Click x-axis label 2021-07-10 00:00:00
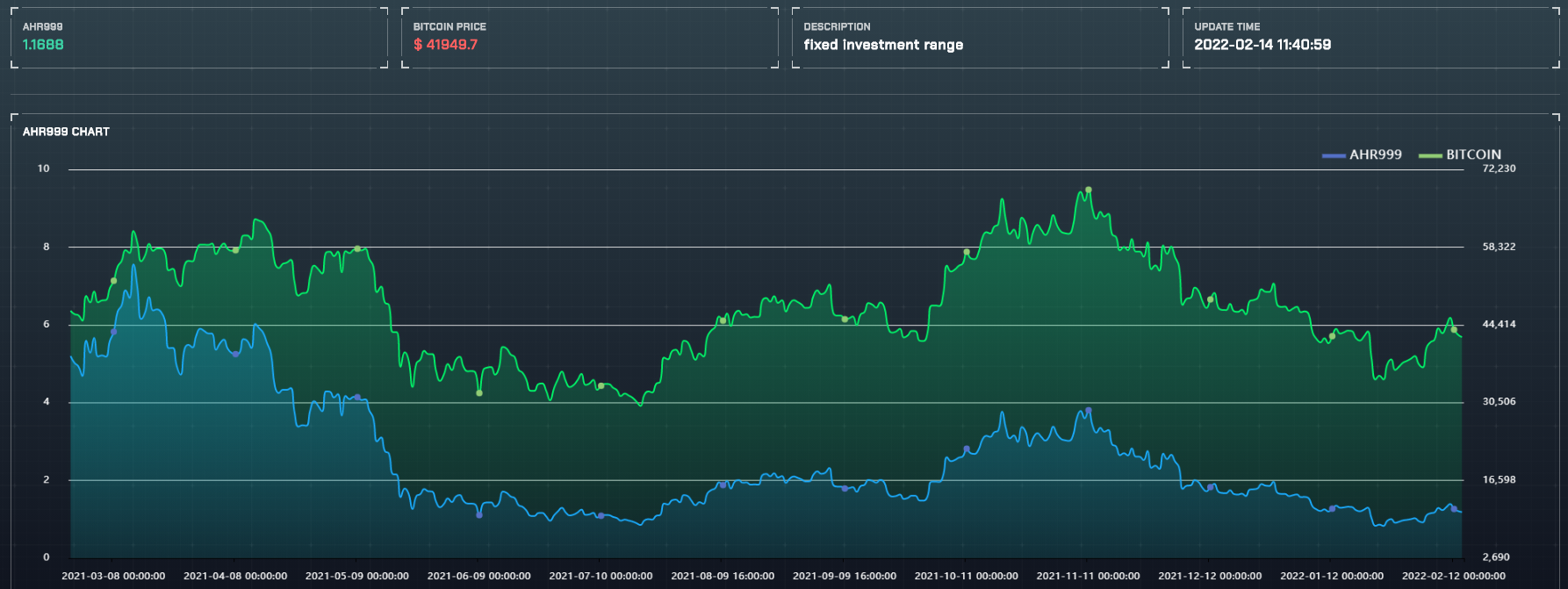This screenshot has height=589, width=1568. (x=601, y=576)
